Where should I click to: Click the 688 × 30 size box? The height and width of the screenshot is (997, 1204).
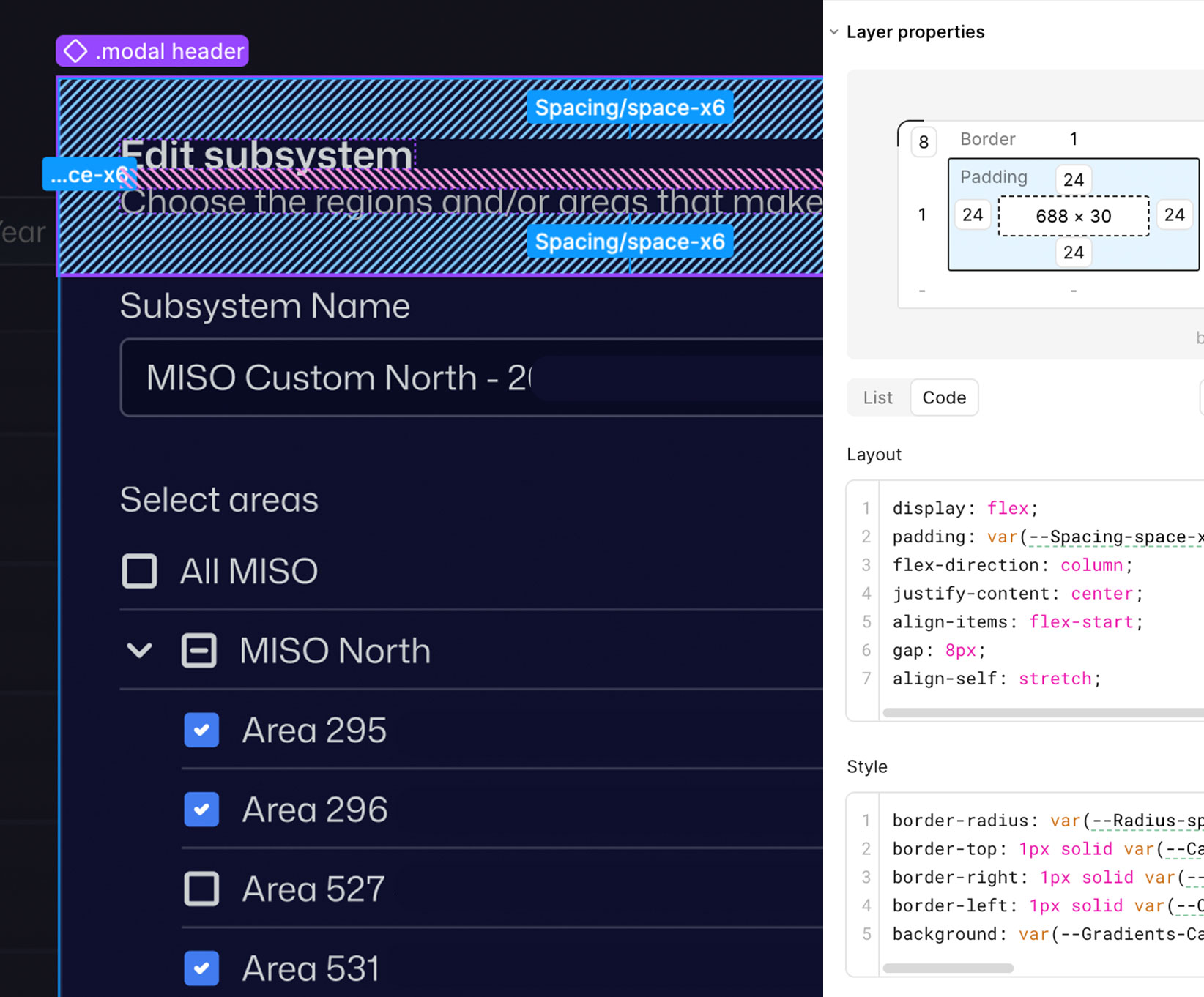[1072, 216]
